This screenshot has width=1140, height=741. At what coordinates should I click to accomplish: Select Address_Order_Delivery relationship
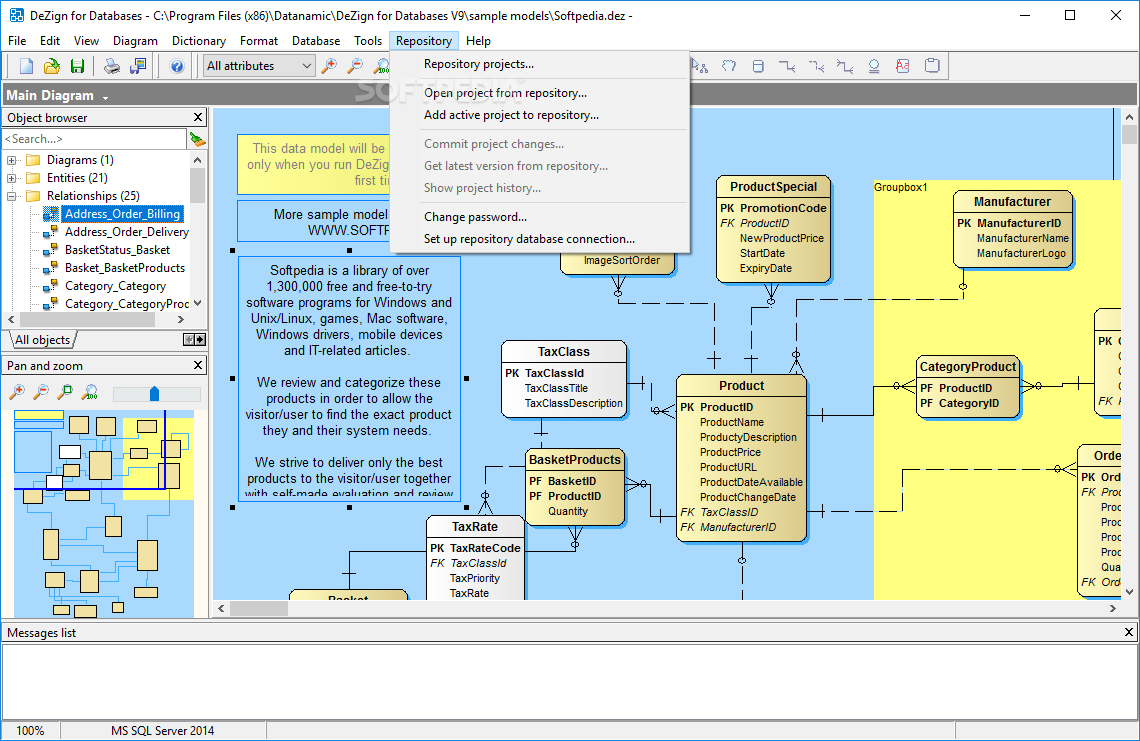coord(127,232)
